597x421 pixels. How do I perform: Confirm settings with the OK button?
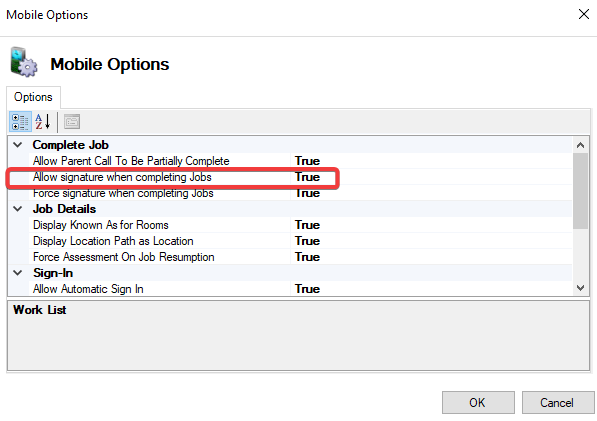tap(478, 402)
